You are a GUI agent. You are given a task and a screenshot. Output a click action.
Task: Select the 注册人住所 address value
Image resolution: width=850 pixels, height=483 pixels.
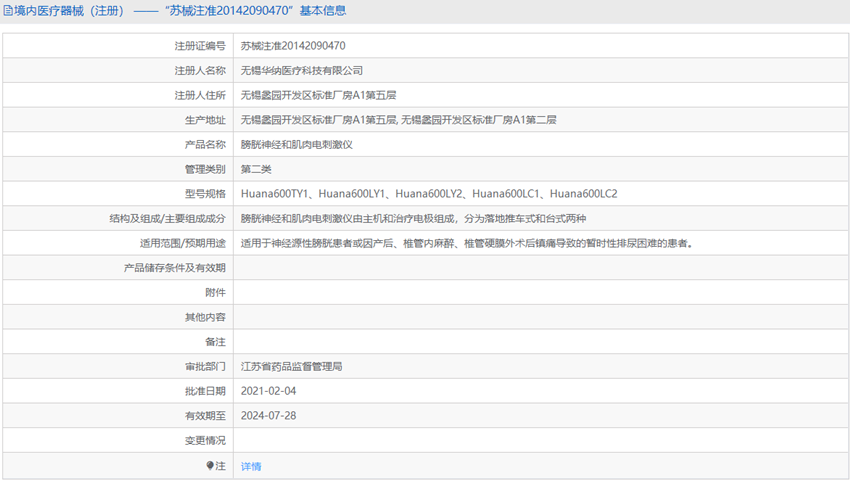pyautogui.click(x=318, y=95)
